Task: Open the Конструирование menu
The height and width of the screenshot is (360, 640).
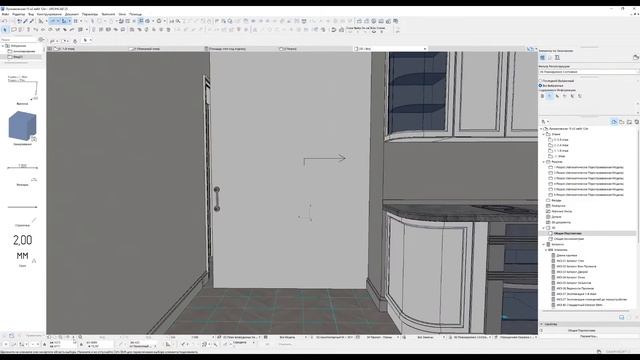Action: (49, 14)
